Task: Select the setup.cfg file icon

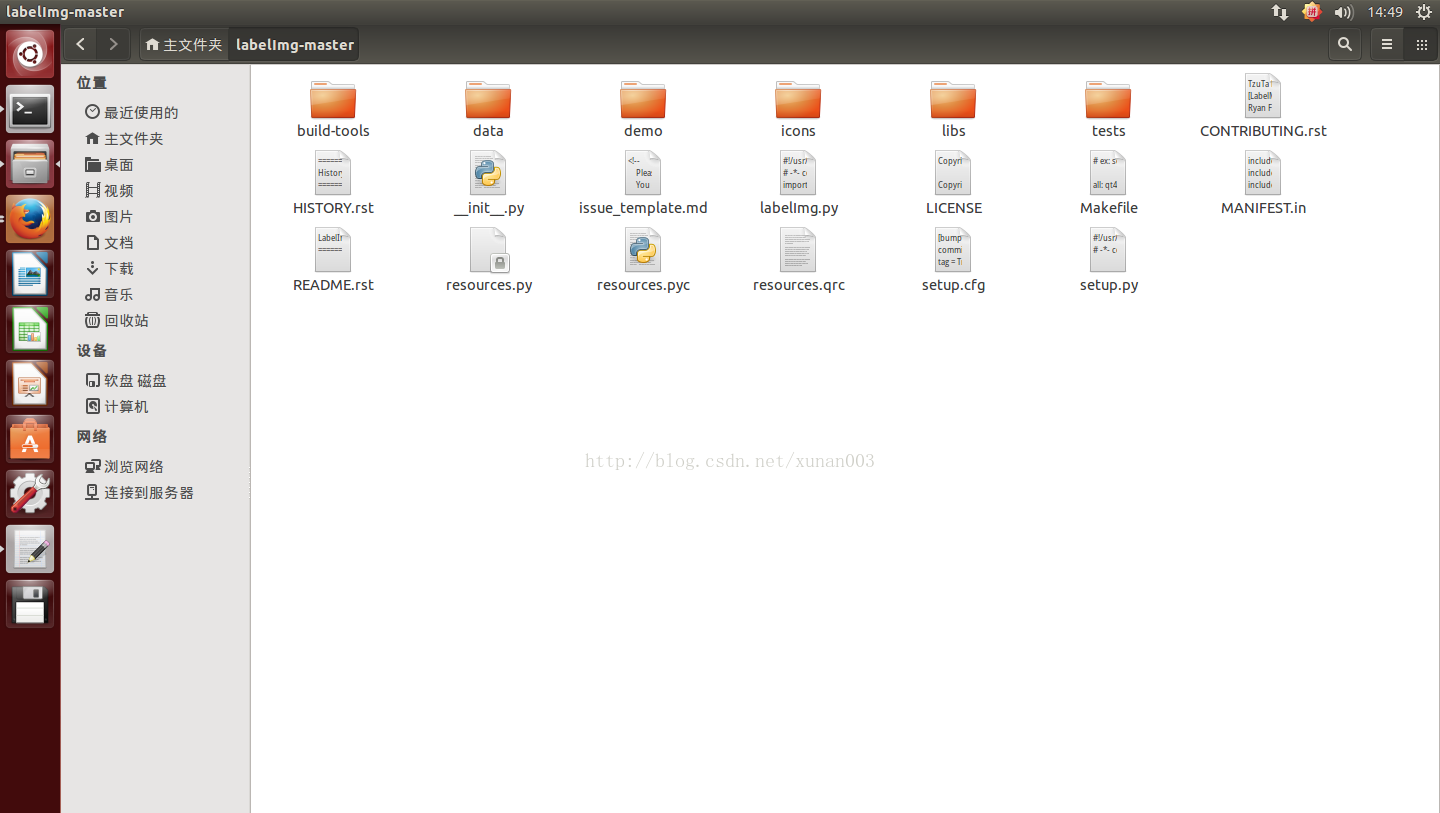Action: pos(953,251)
